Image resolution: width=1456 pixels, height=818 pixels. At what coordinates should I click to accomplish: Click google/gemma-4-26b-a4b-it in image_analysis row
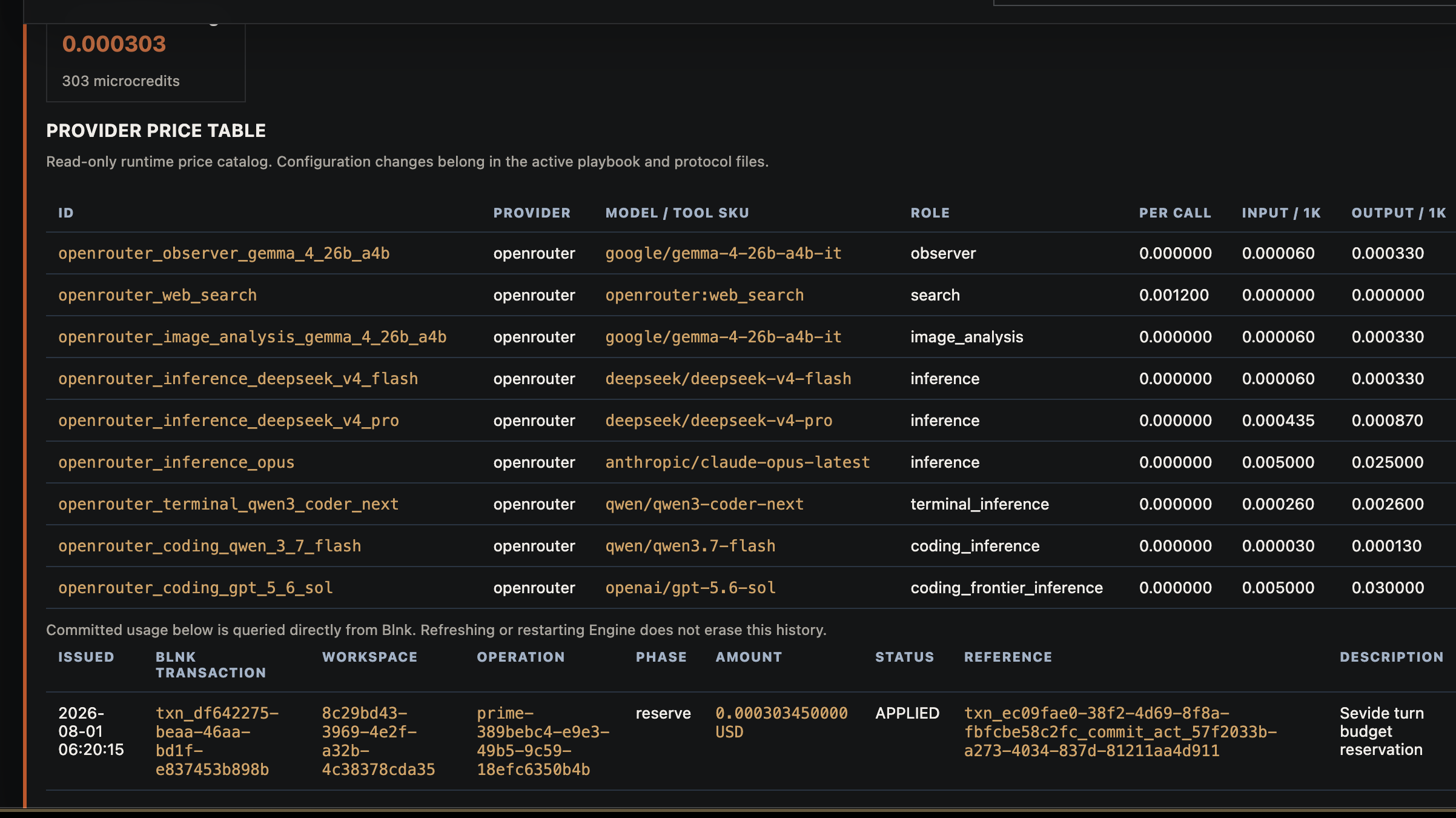click(723, 337)
